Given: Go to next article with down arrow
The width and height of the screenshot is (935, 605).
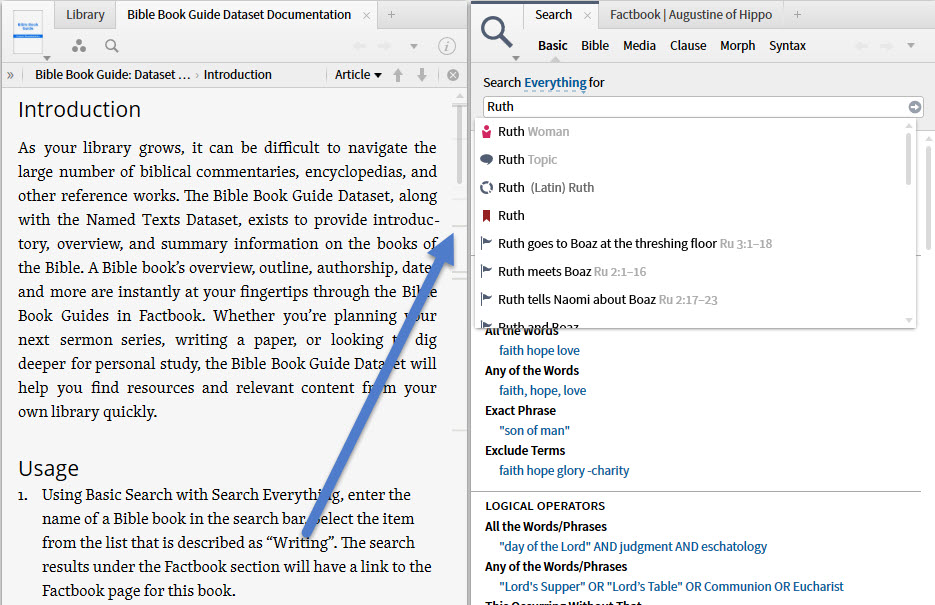Looking at the screenshot, I should [x=422, y=75].
